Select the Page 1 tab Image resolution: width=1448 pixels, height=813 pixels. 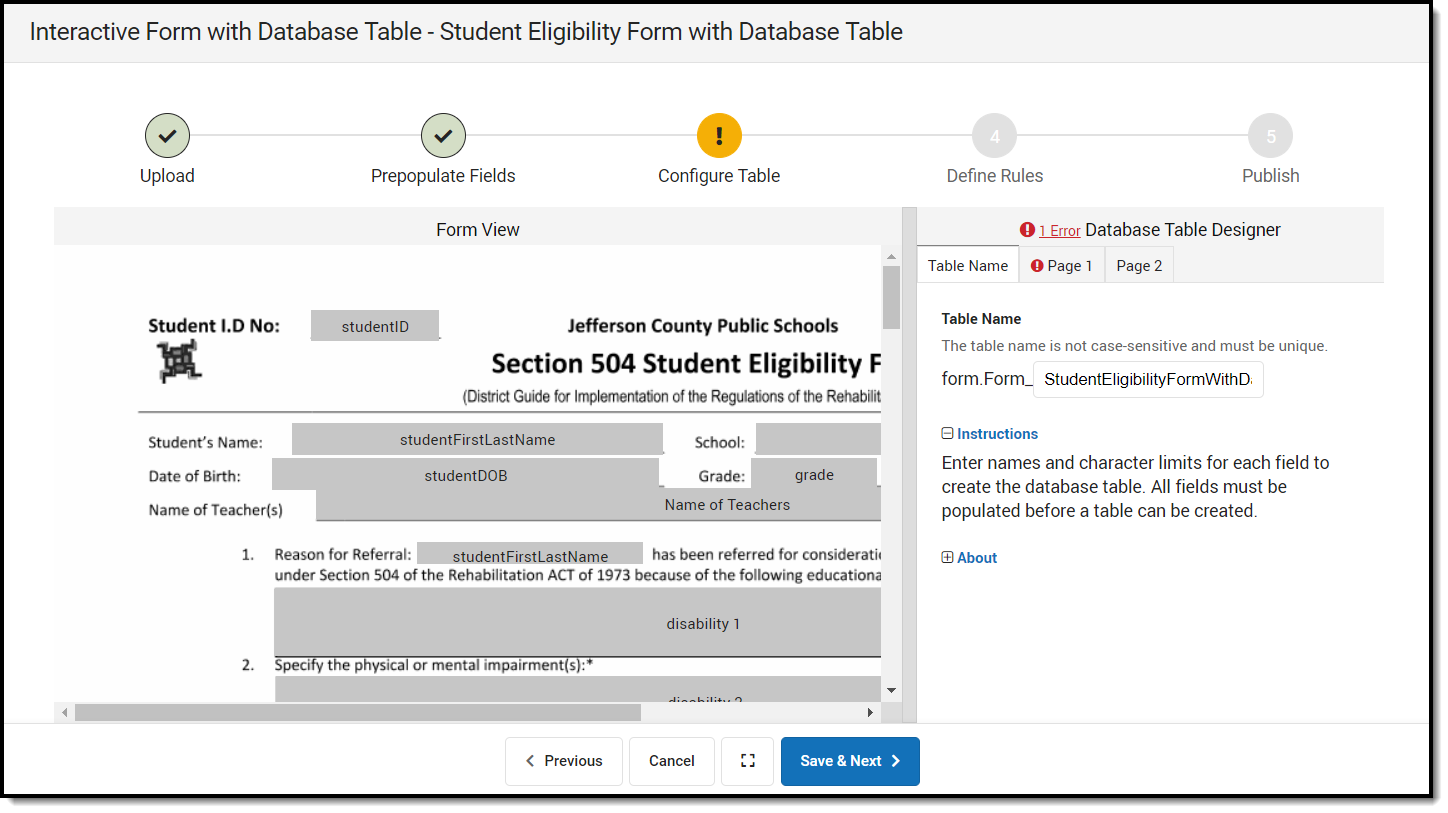[x=1068, y=265]
